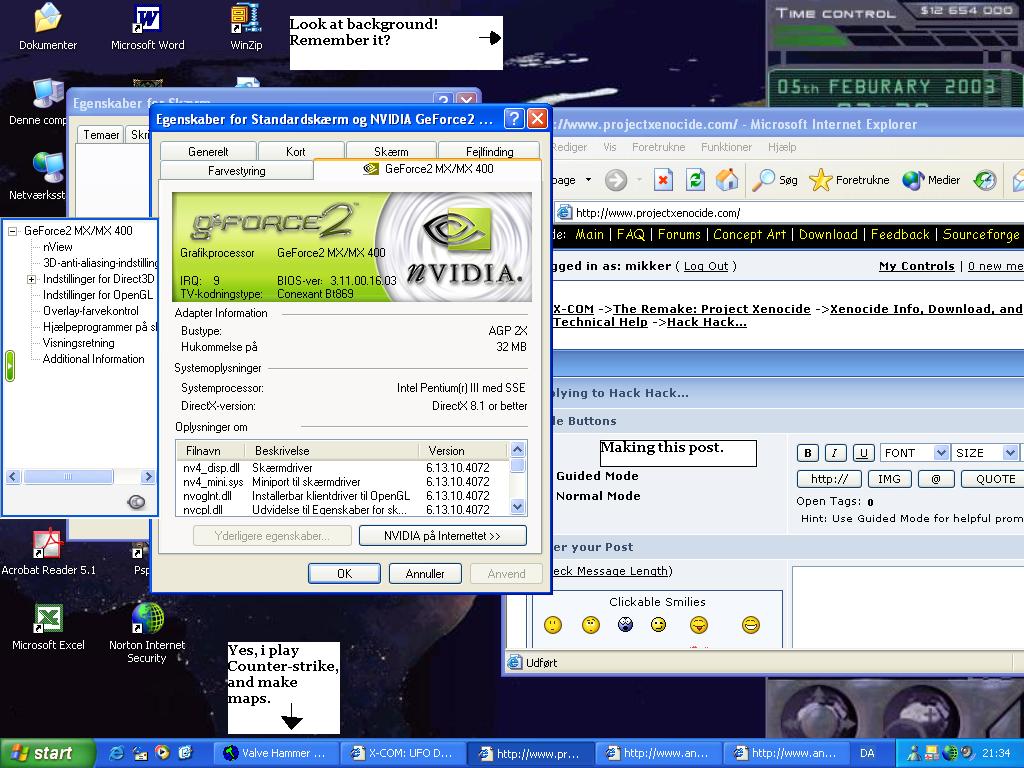Open the Funktioner menu in Internet Explorer
The height and width of the screenshot is (768, 1024).
tap(726, 147)
